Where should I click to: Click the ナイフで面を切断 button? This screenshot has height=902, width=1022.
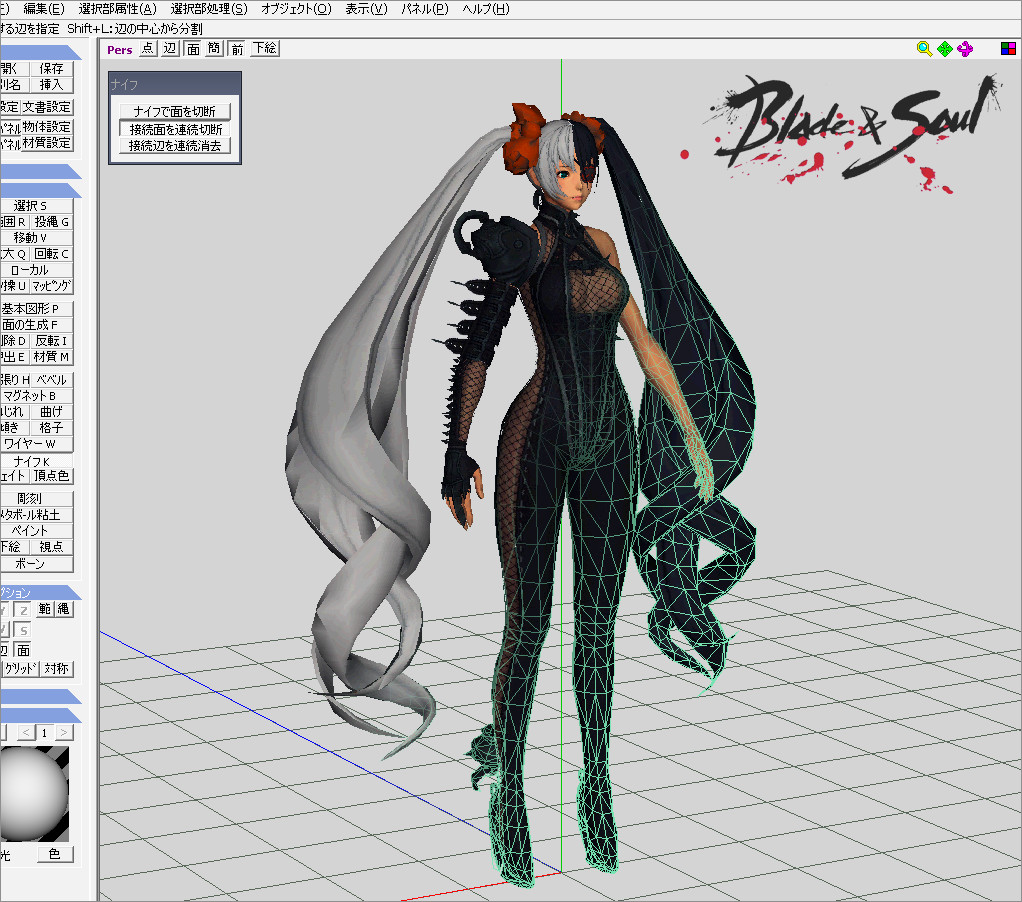click(x=174, y=109)
